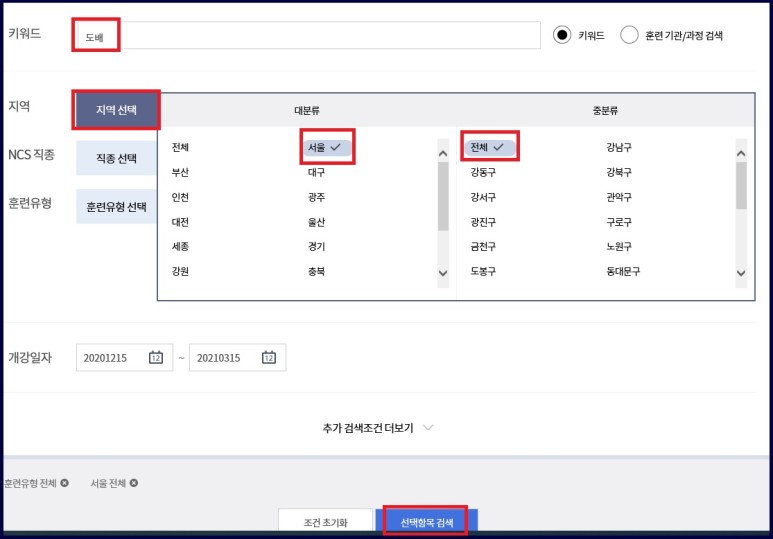Click the 선택항목 검색 button
This screenshot has width=773, height=539.
tap(426, 522)
